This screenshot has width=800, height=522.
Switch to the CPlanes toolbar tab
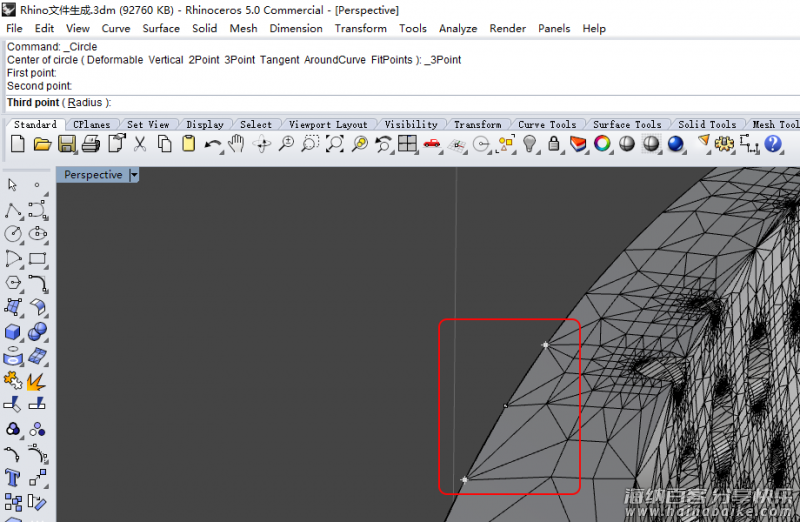click(92, 125)
